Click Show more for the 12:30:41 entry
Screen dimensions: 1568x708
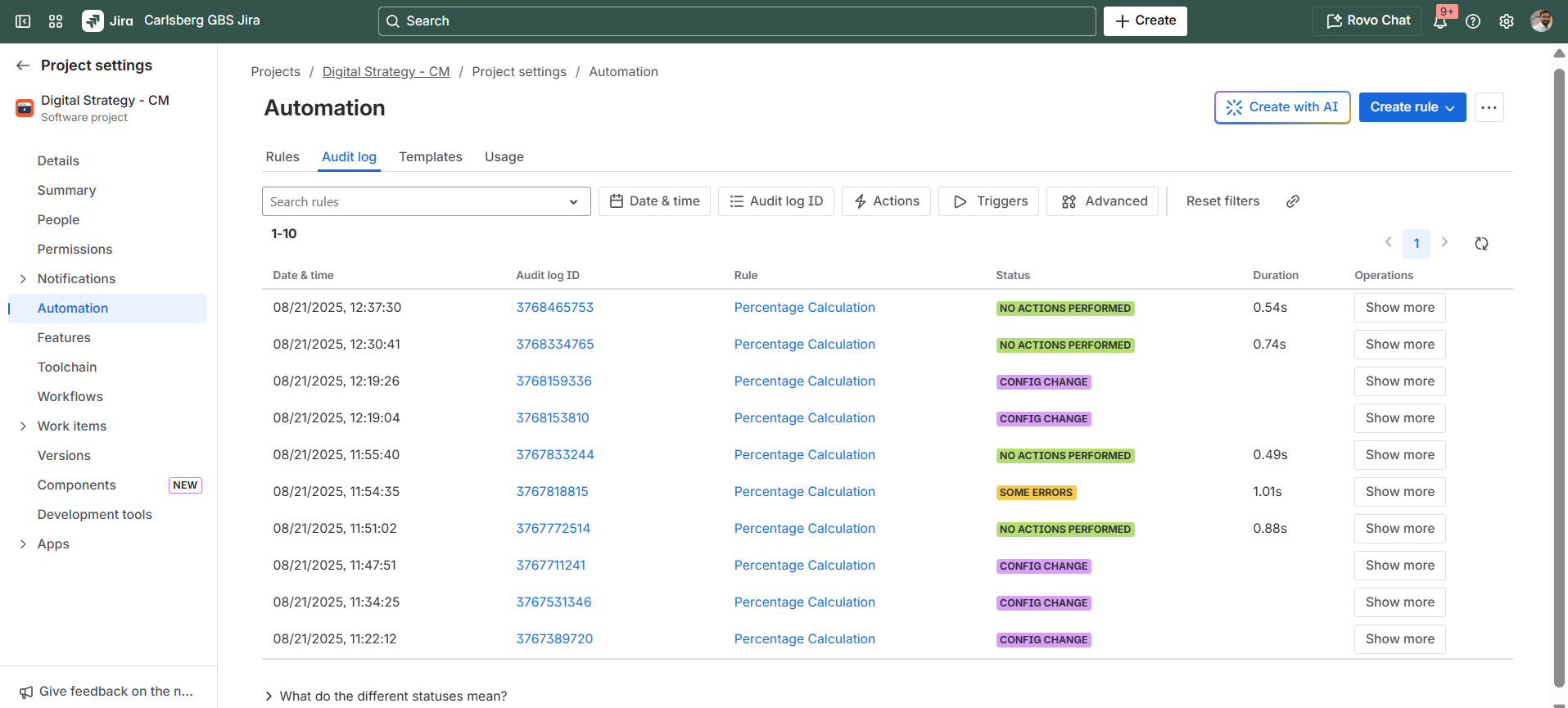tap(1399, 345)
